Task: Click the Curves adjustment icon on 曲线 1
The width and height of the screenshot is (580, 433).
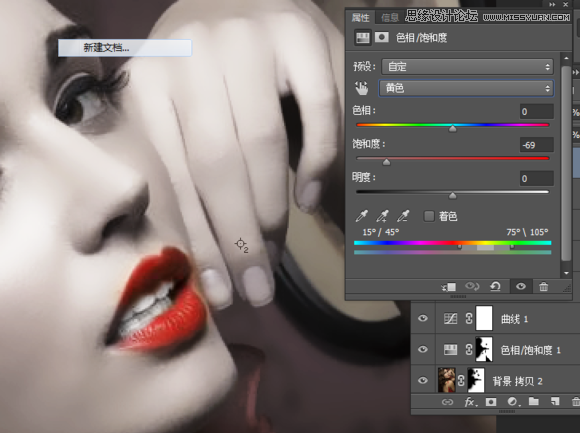Action: [450, 319]
